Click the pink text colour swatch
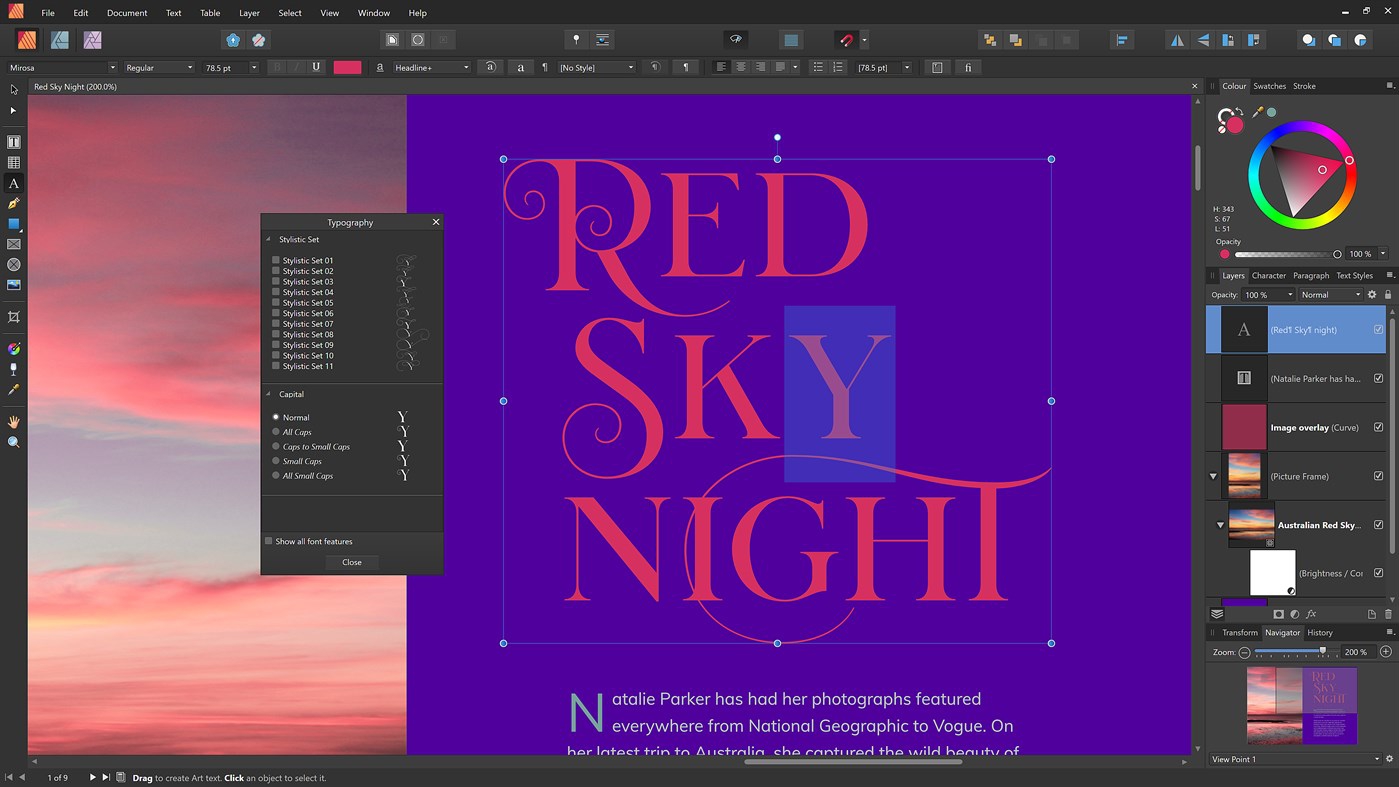This screenshot has height=787, width=1399. click(347, 68)
